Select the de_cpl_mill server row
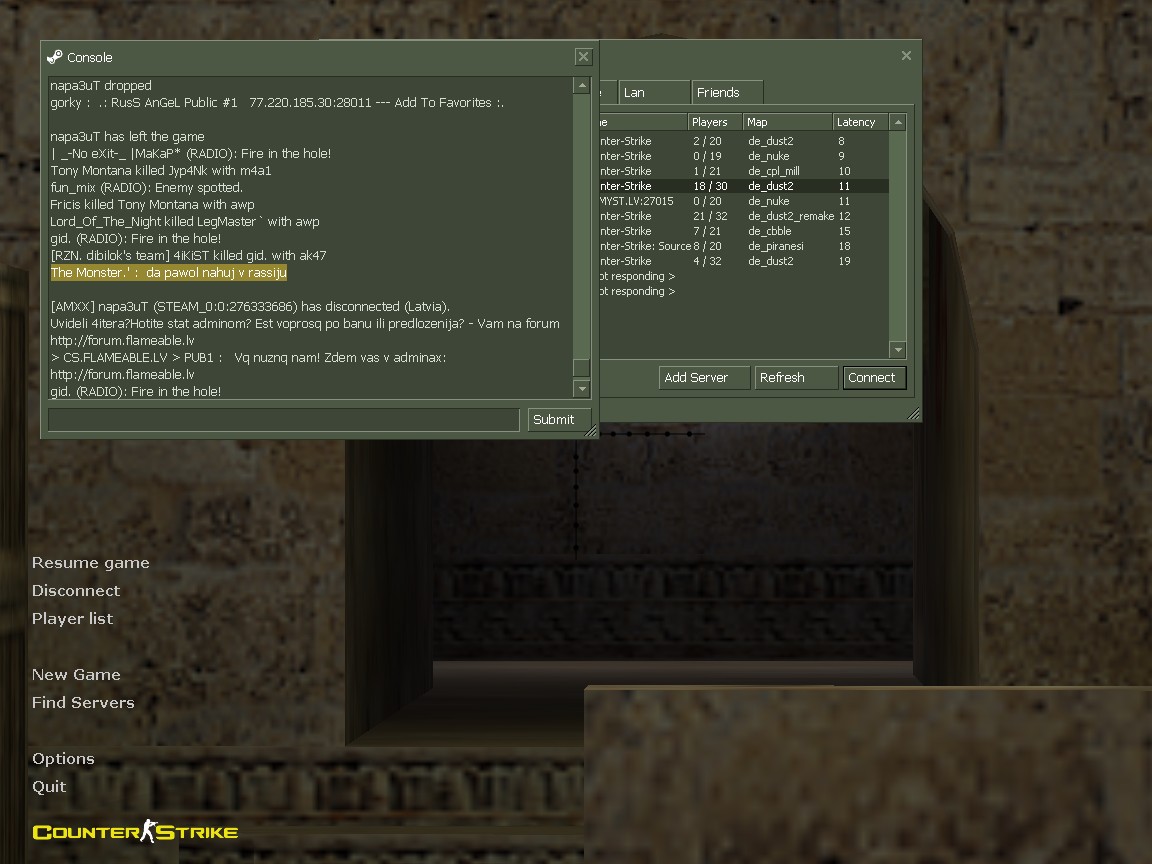This screenshot has height=864, width=1152. (x=744, y=171)
